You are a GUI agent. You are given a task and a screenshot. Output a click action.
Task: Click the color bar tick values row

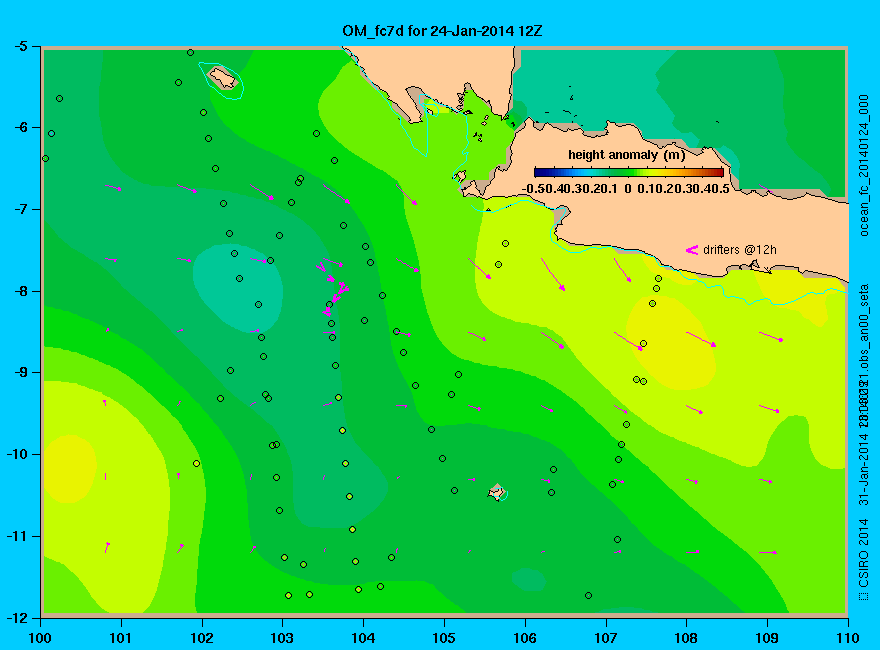point(626,189)
